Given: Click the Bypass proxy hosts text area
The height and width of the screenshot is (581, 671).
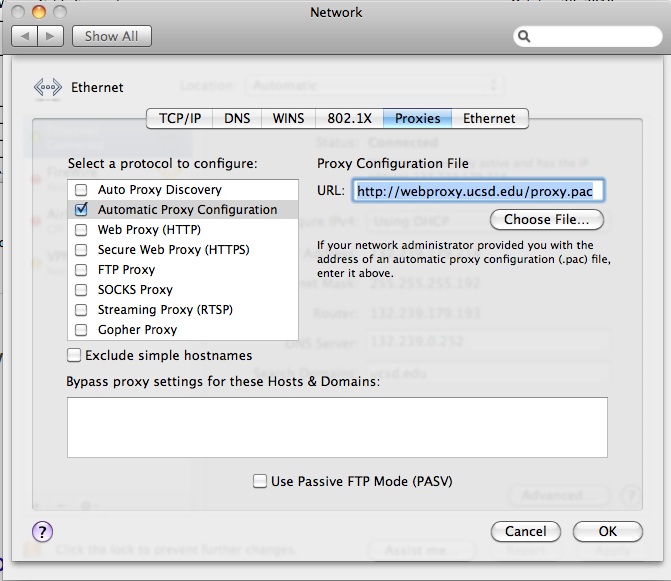Looking at the screenshot, I should [337, 427].
